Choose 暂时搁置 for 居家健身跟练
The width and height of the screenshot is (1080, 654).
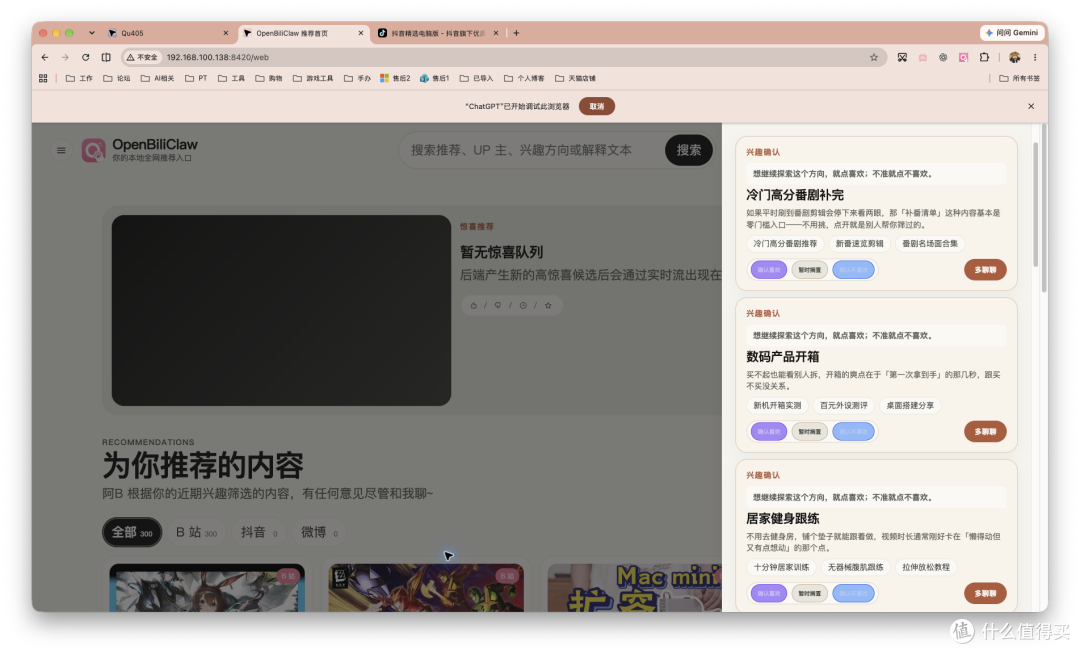809,593
